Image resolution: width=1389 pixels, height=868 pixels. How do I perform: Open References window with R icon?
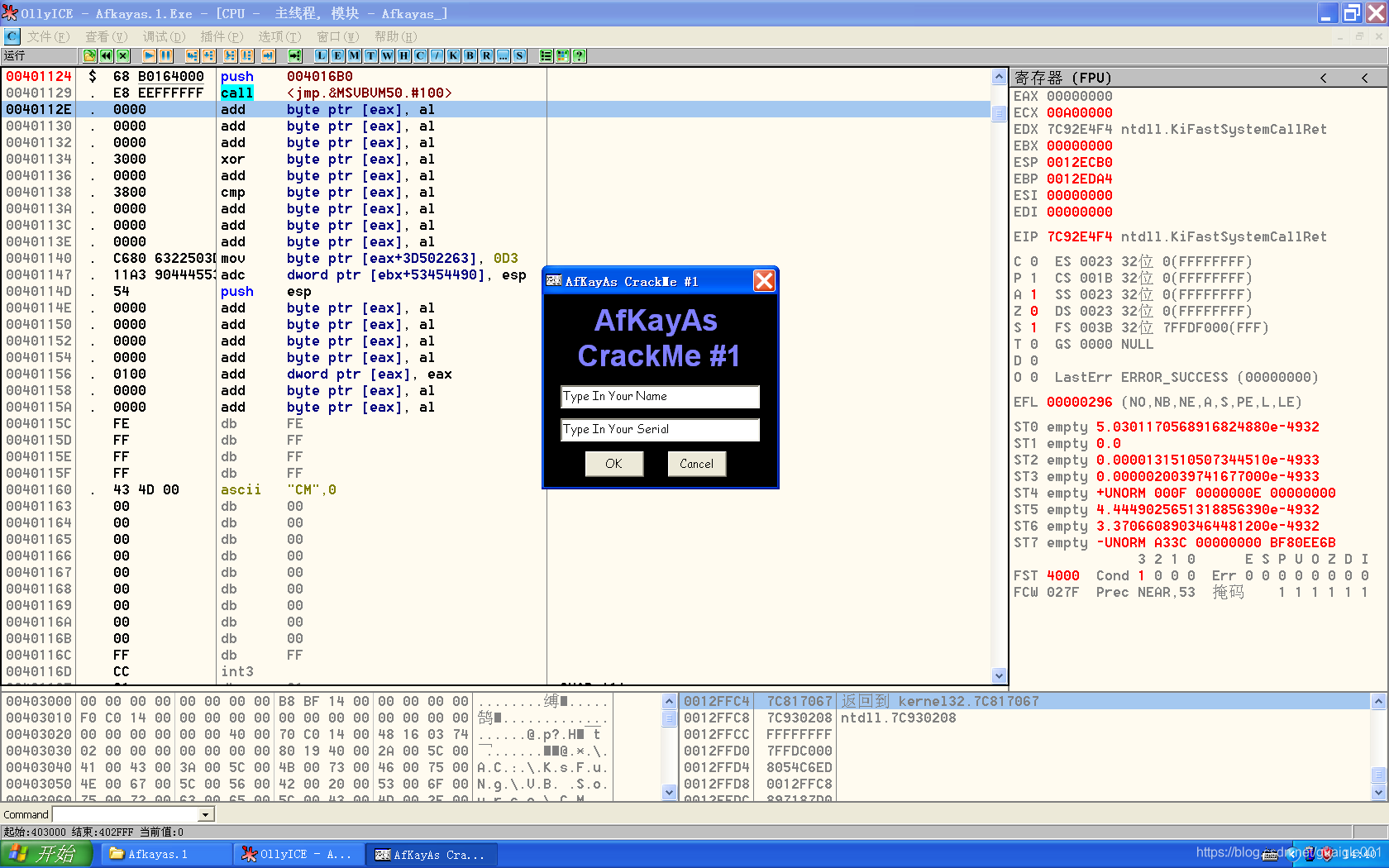click(x=487, y=55)
